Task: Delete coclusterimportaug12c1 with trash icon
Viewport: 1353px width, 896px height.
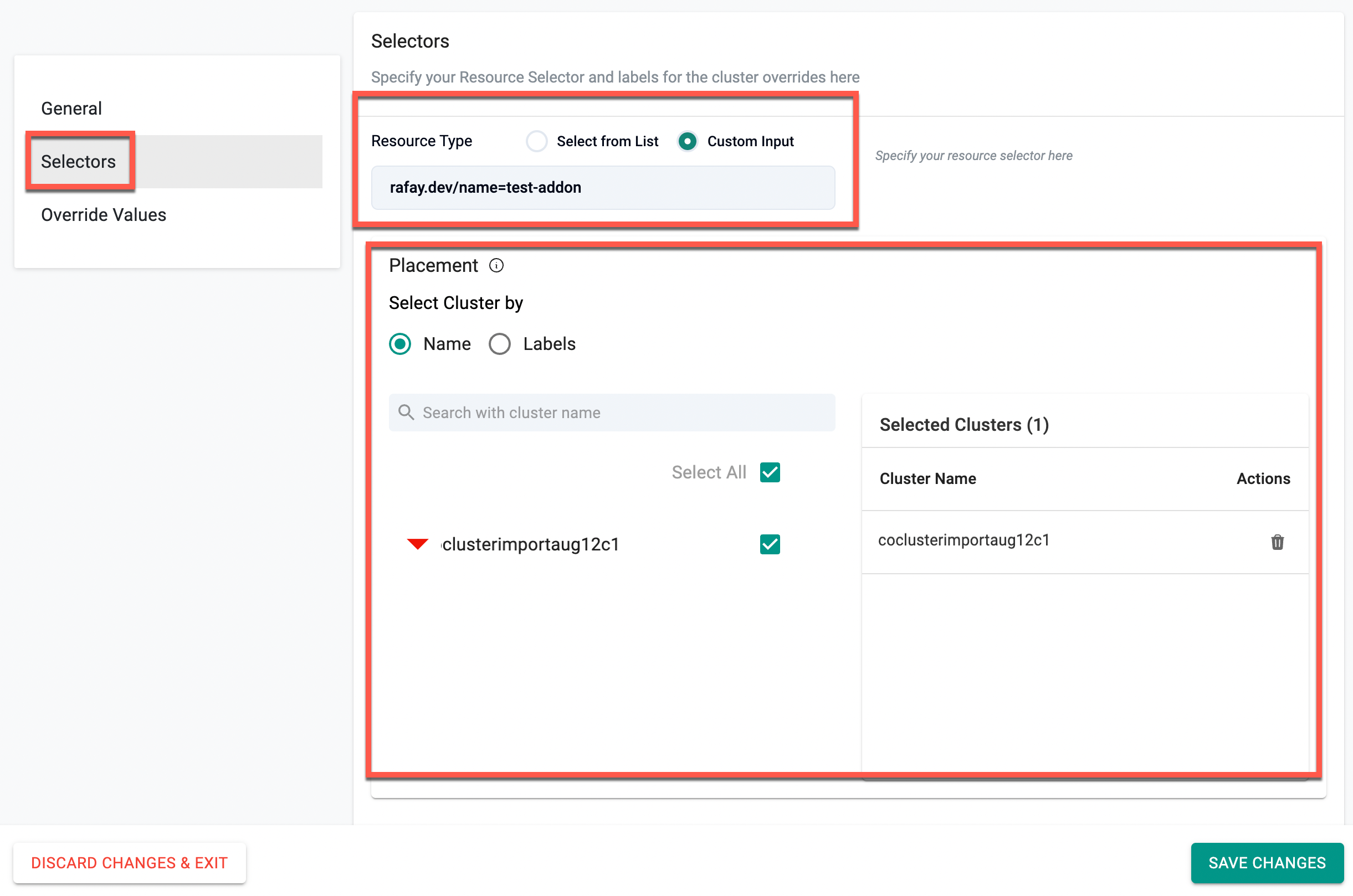Action: [1277, 542]
